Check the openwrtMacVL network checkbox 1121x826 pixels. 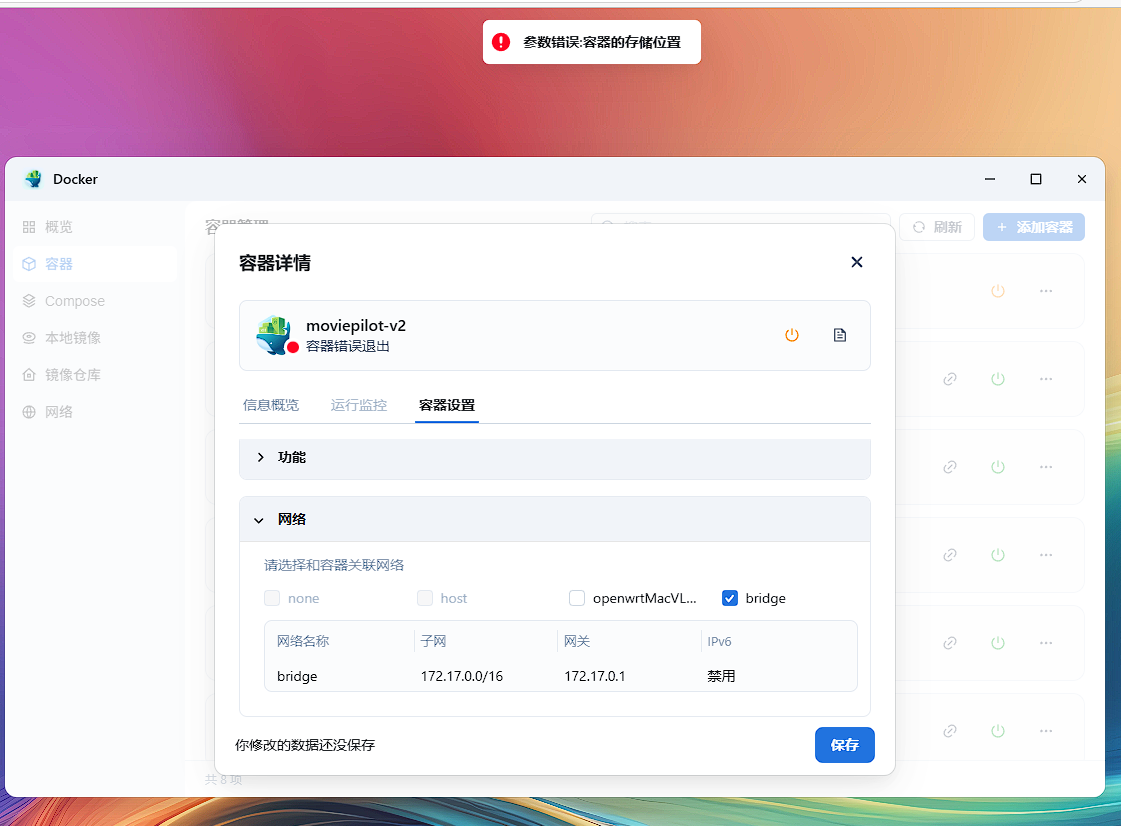577,598
